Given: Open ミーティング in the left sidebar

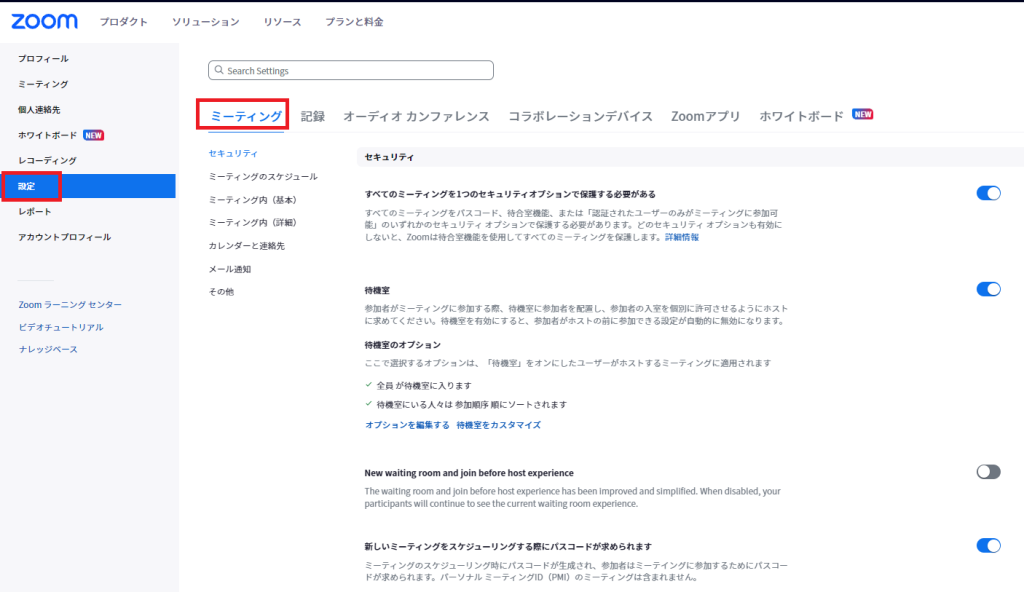Looking at the screenshot, I should (x=43, y=84).
